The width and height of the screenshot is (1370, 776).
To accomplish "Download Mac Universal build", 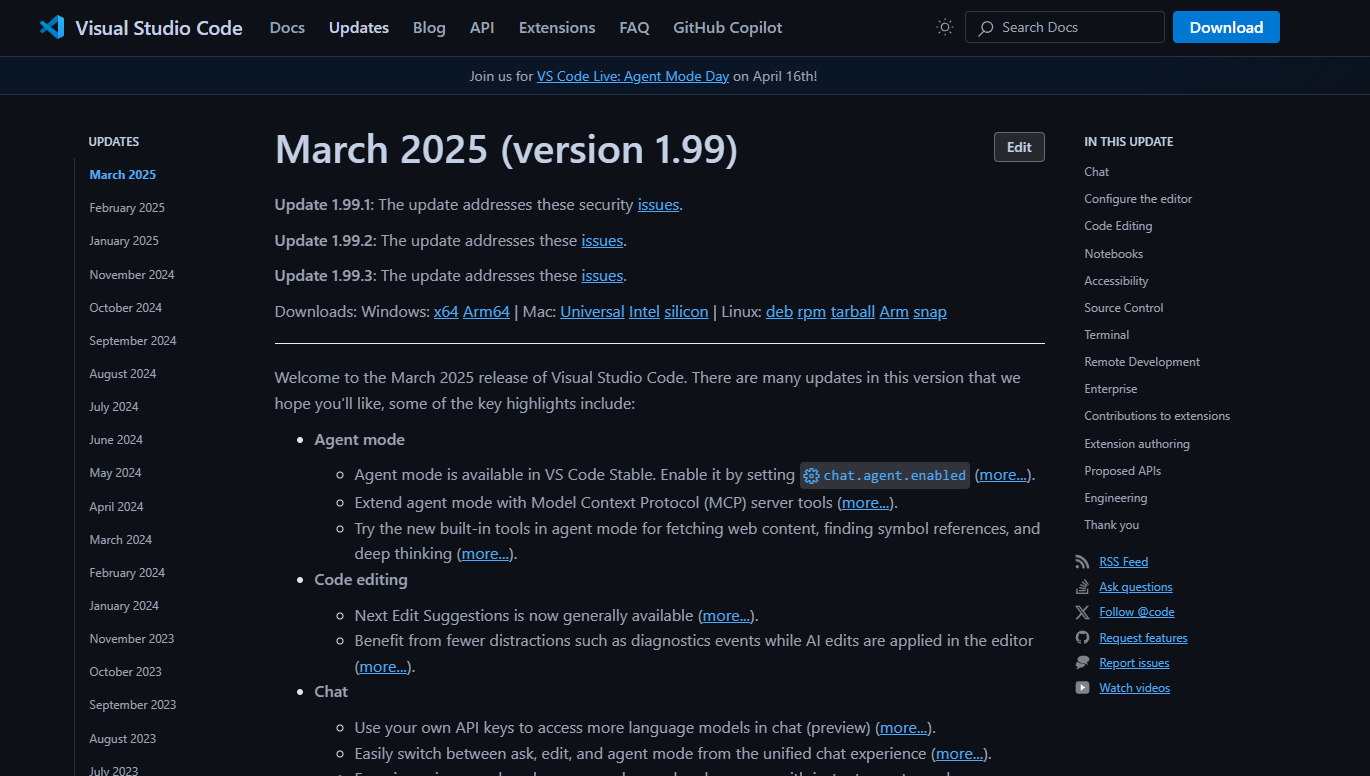I will click(x=592, y=312).
